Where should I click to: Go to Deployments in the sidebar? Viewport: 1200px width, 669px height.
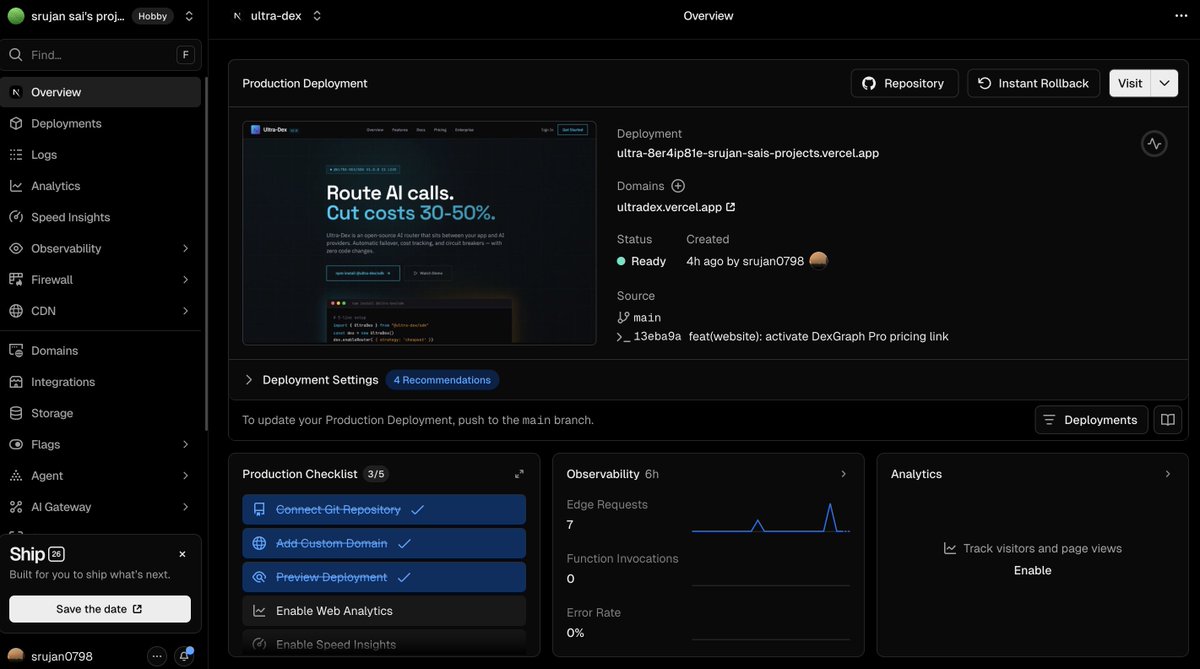[x=101, y=123]
